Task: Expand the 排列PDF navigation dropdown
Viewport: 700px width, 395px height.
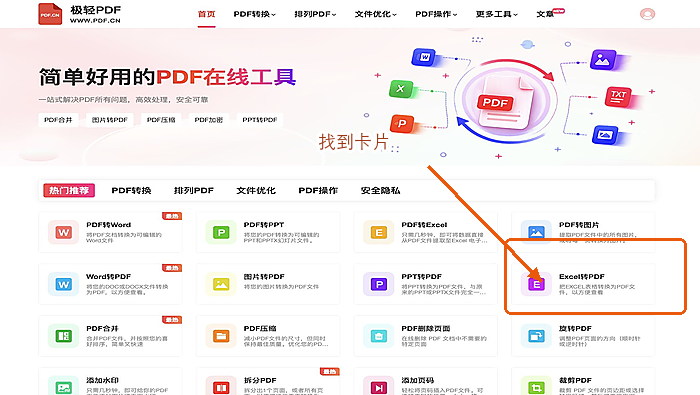Action: 315,14
